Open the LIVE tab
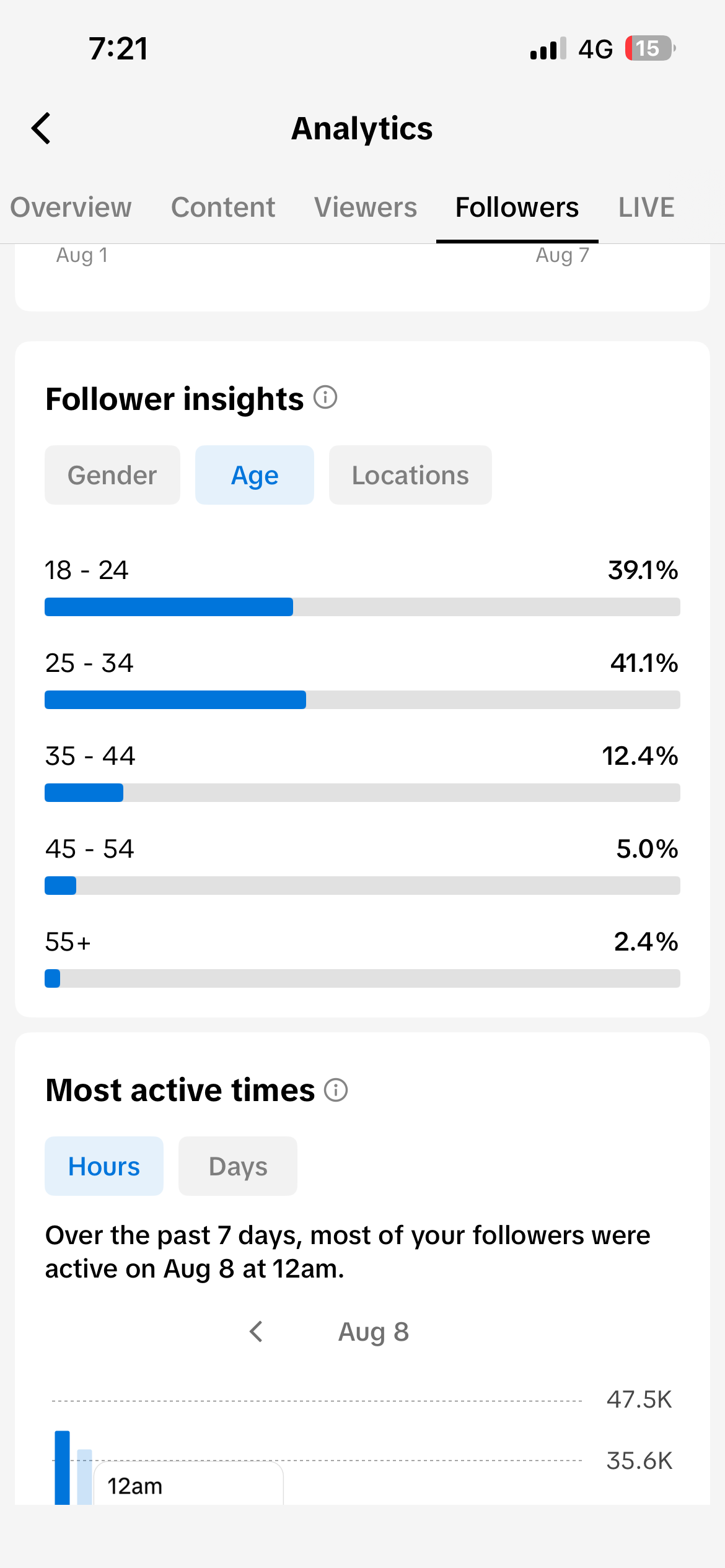 pyautogui.click(x=646, y=207)
